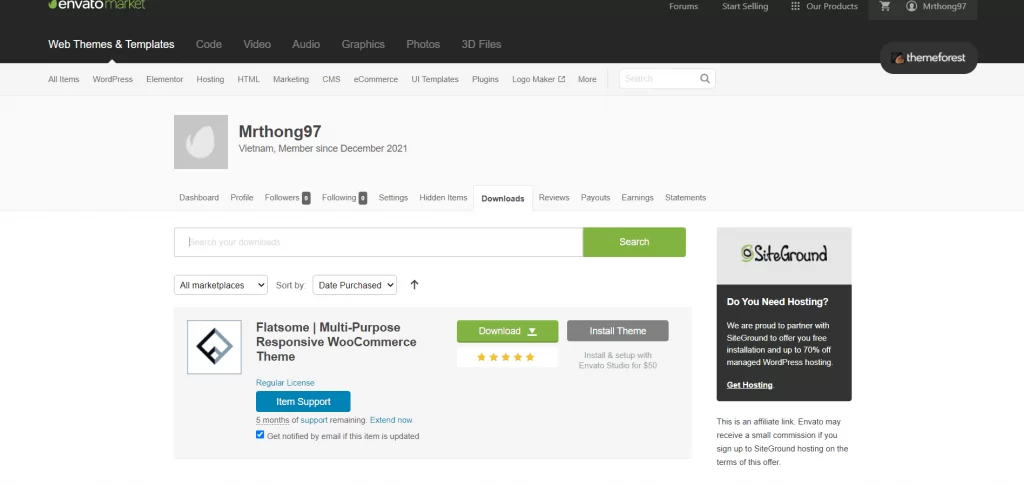Open the Elementor subcategory
This screenshot has height=486, width=1024.
click(x=165, y=79)
